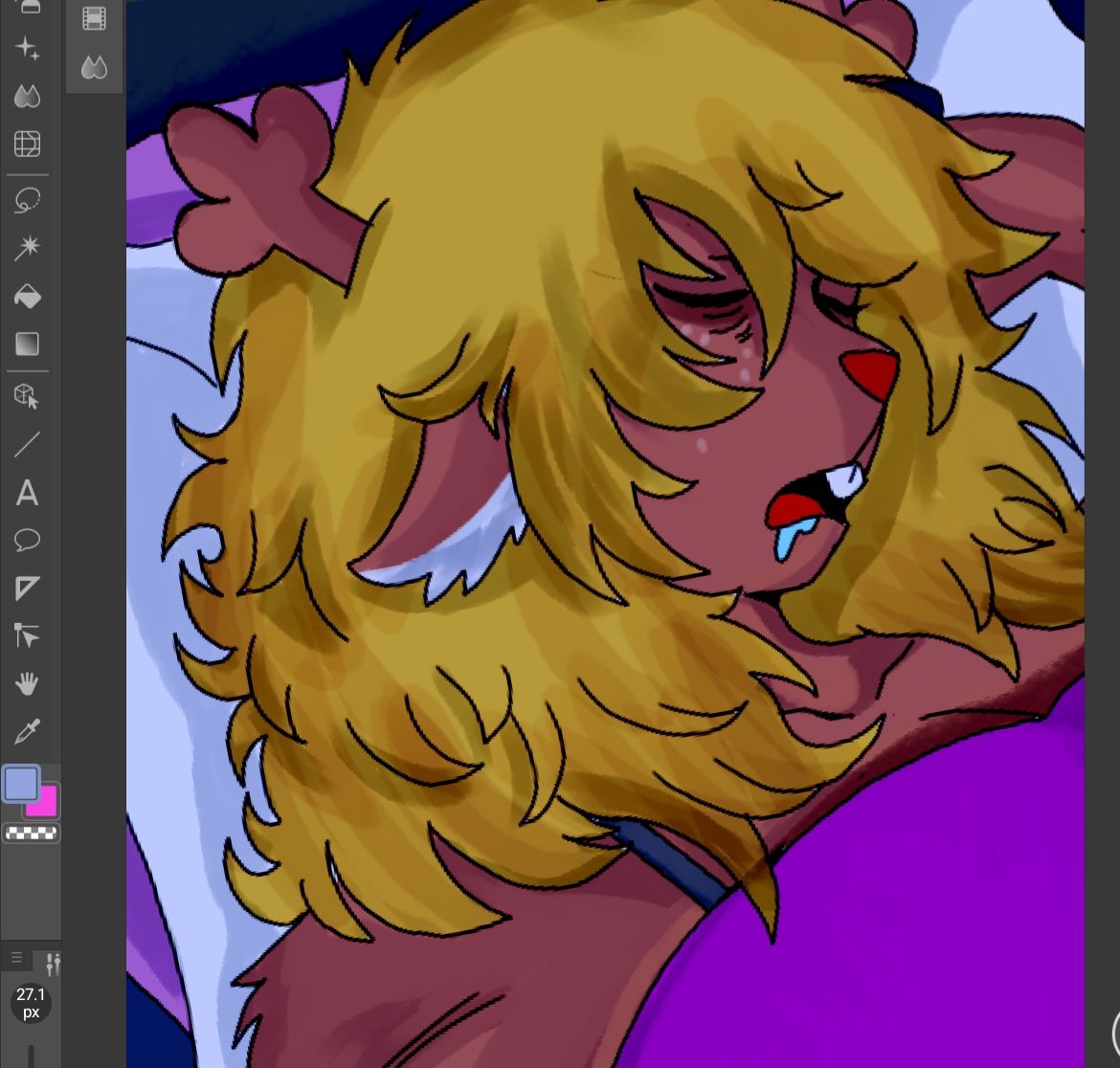Select the triangle Ruler tool
The image size is (1120, 1068).
27,589
